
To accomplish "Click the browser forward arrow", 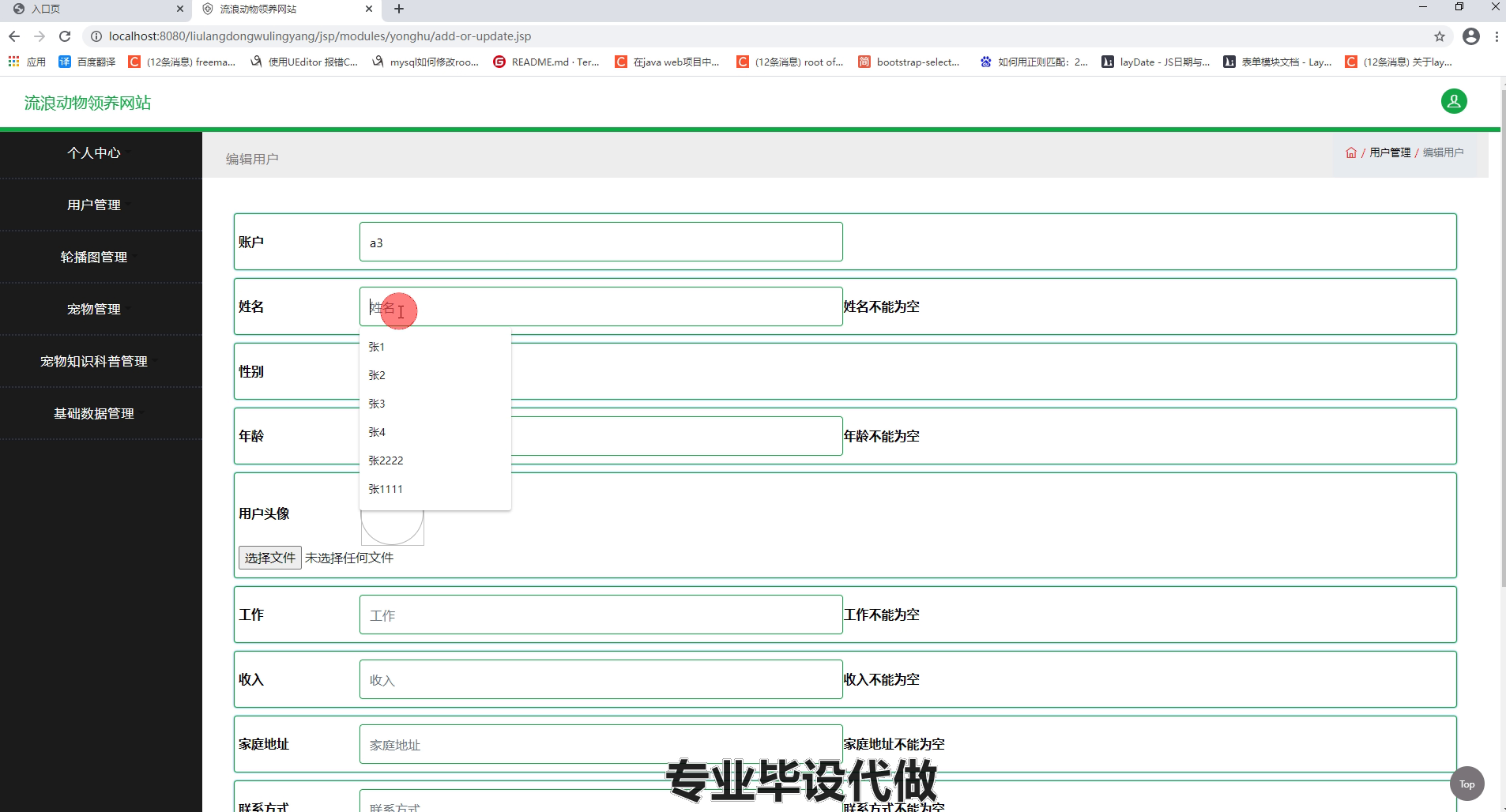I will pos(40,36).
